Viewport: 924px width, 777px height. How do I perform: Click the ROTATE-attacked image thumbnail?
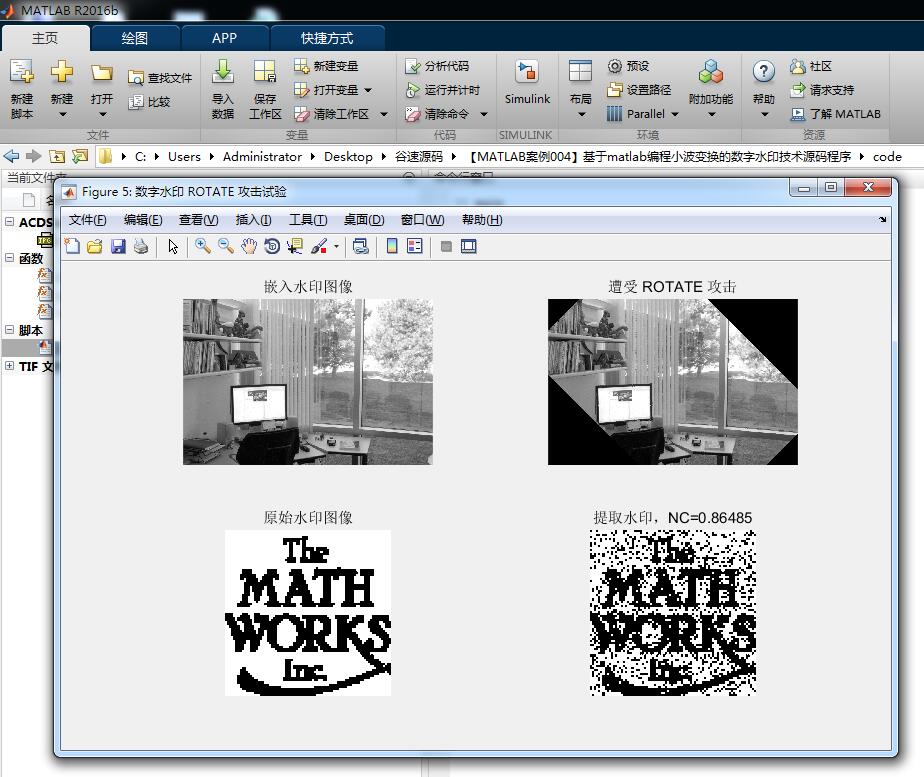[673, 382]
